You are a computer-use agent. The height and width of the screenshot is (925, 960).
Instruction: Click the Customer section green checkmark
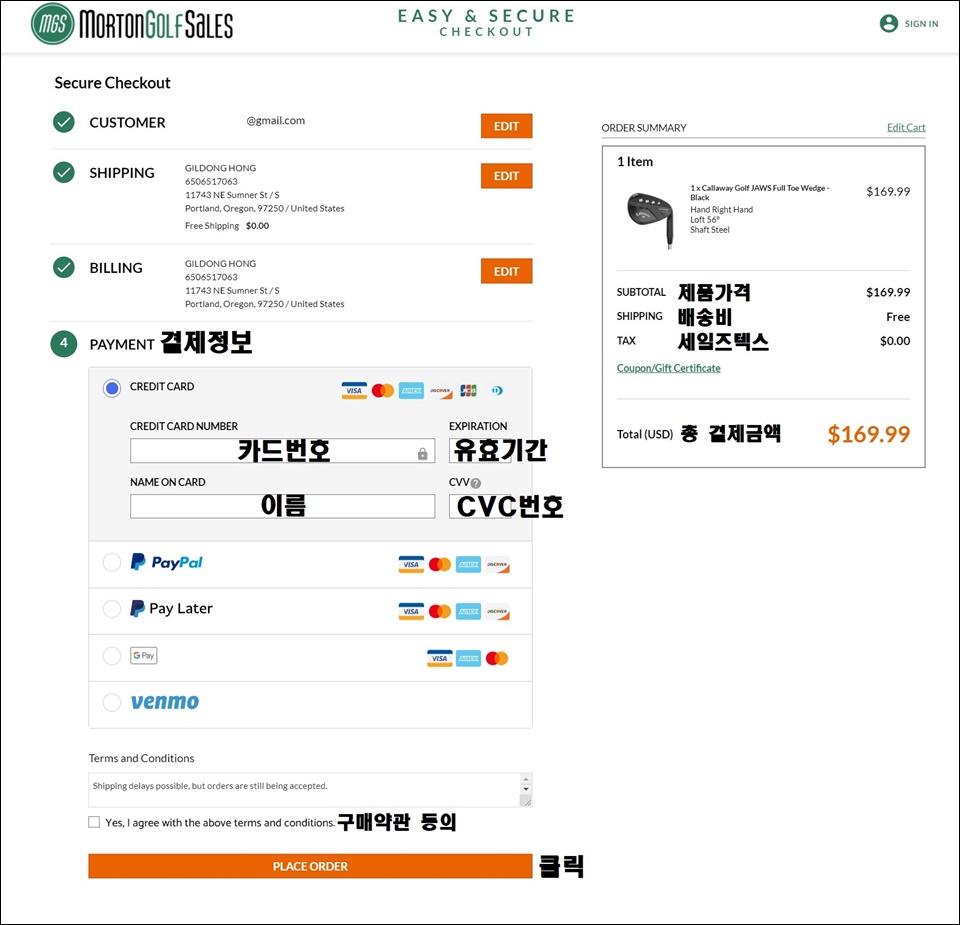64,122
